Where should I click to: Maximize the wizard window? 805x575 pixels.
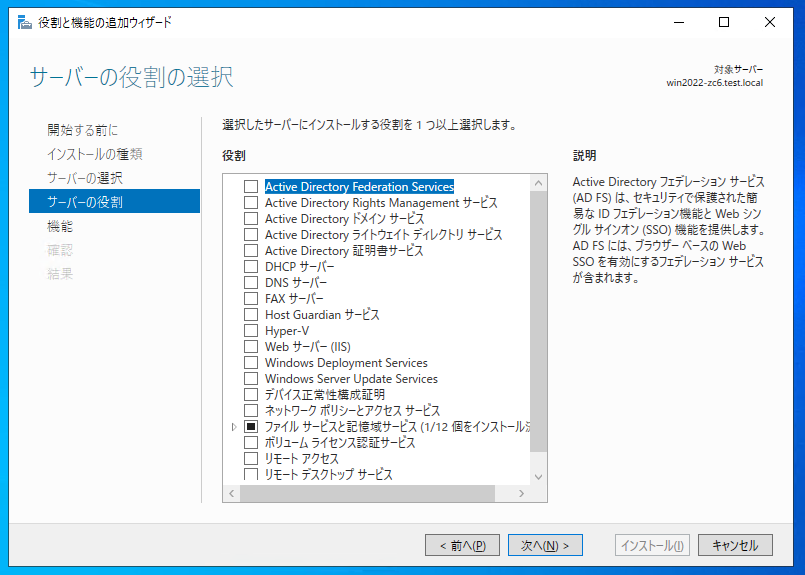[724, 22]
